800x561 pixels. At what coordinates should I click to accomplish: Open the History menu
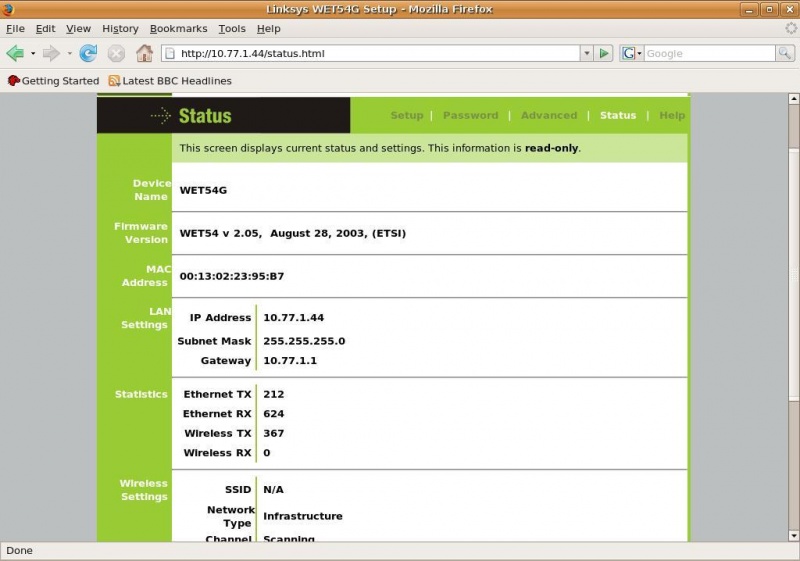(120, 29)
